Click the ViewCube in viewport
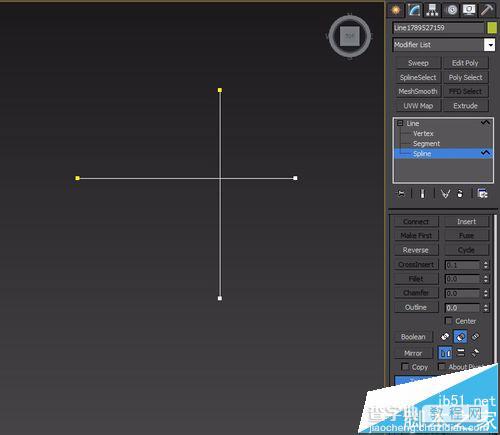 (x=350, y=36)
